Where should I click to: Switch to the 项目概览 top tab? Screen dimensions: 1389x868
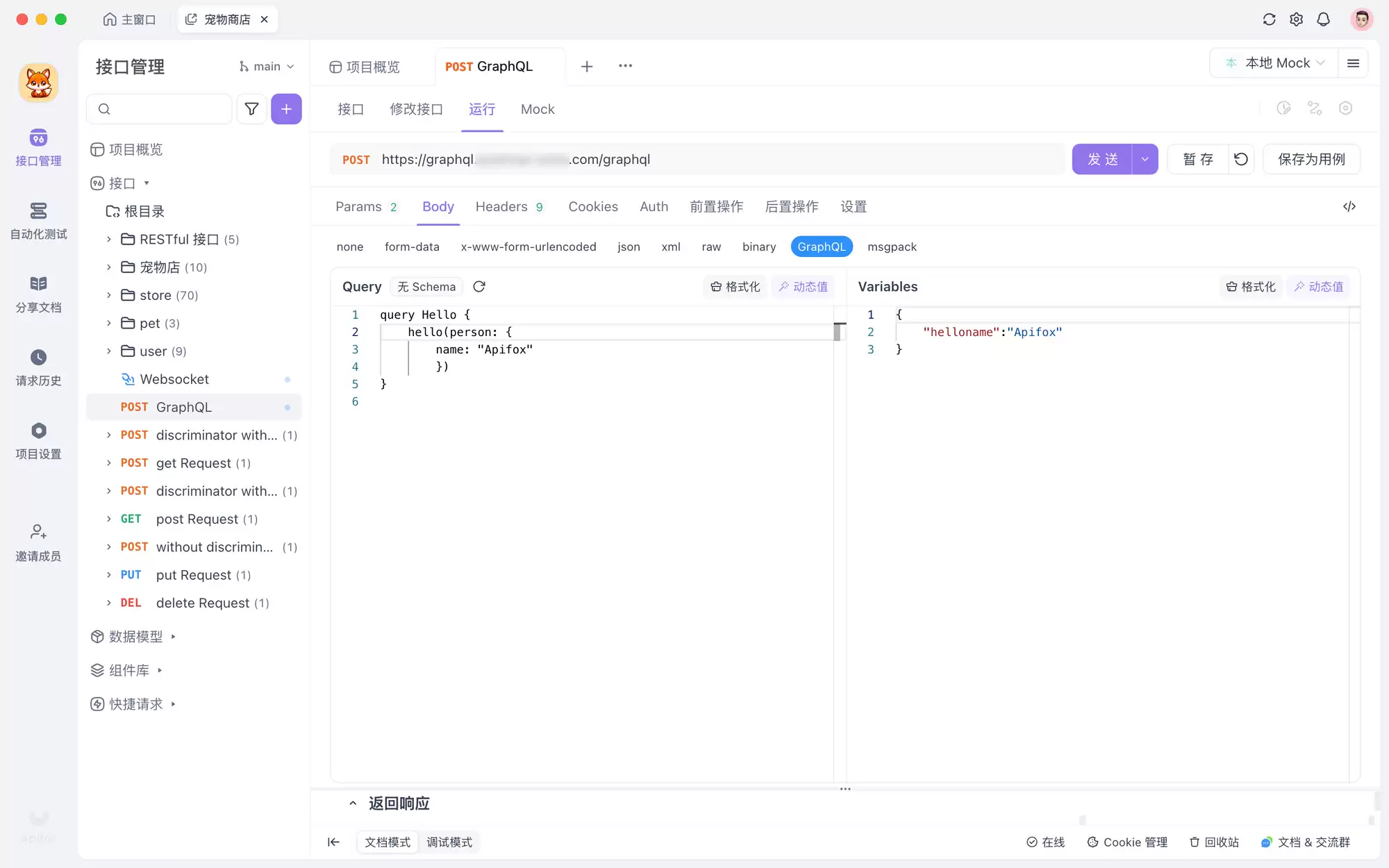pyautogui.click(x=365, y=67)
